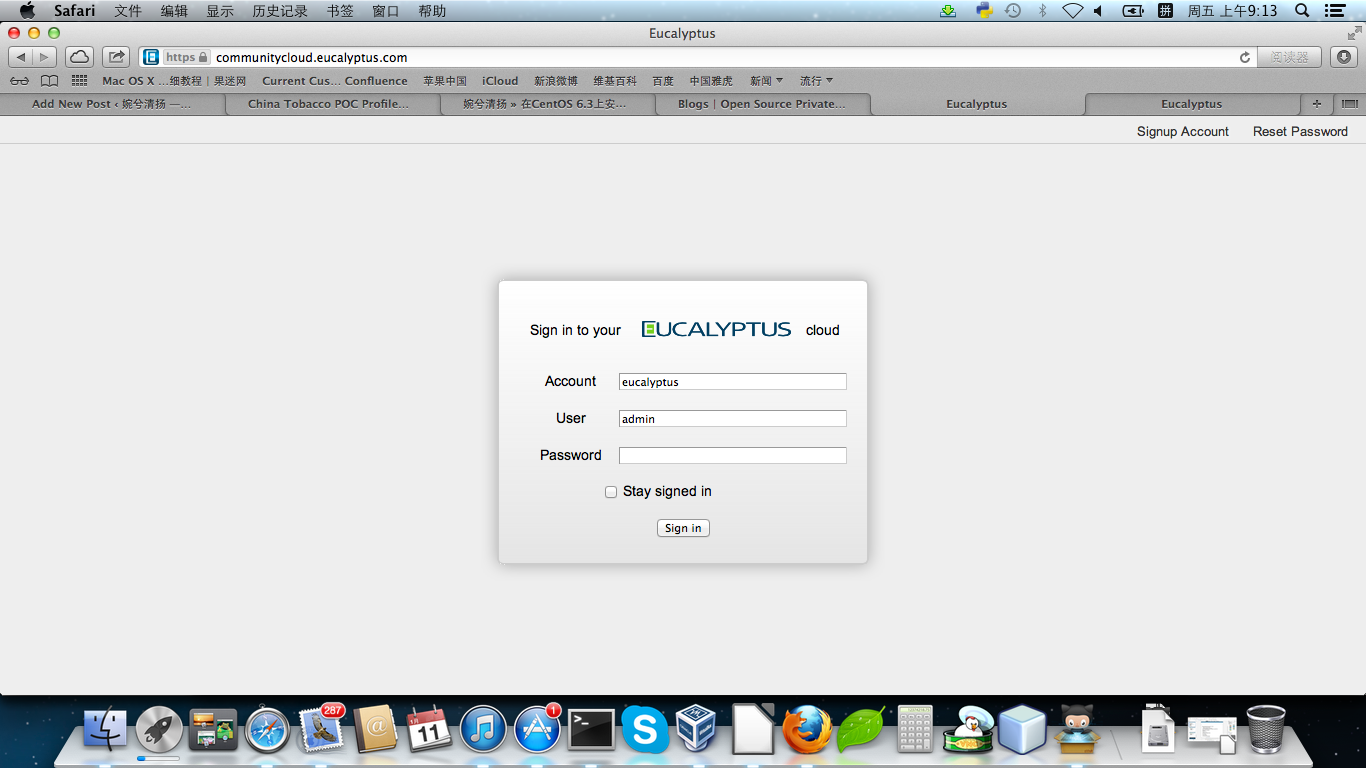The width and height of the screenshot is (1366, 768).
Task: Open the 历史记录 menu
Action: click(x=280, y=11)
